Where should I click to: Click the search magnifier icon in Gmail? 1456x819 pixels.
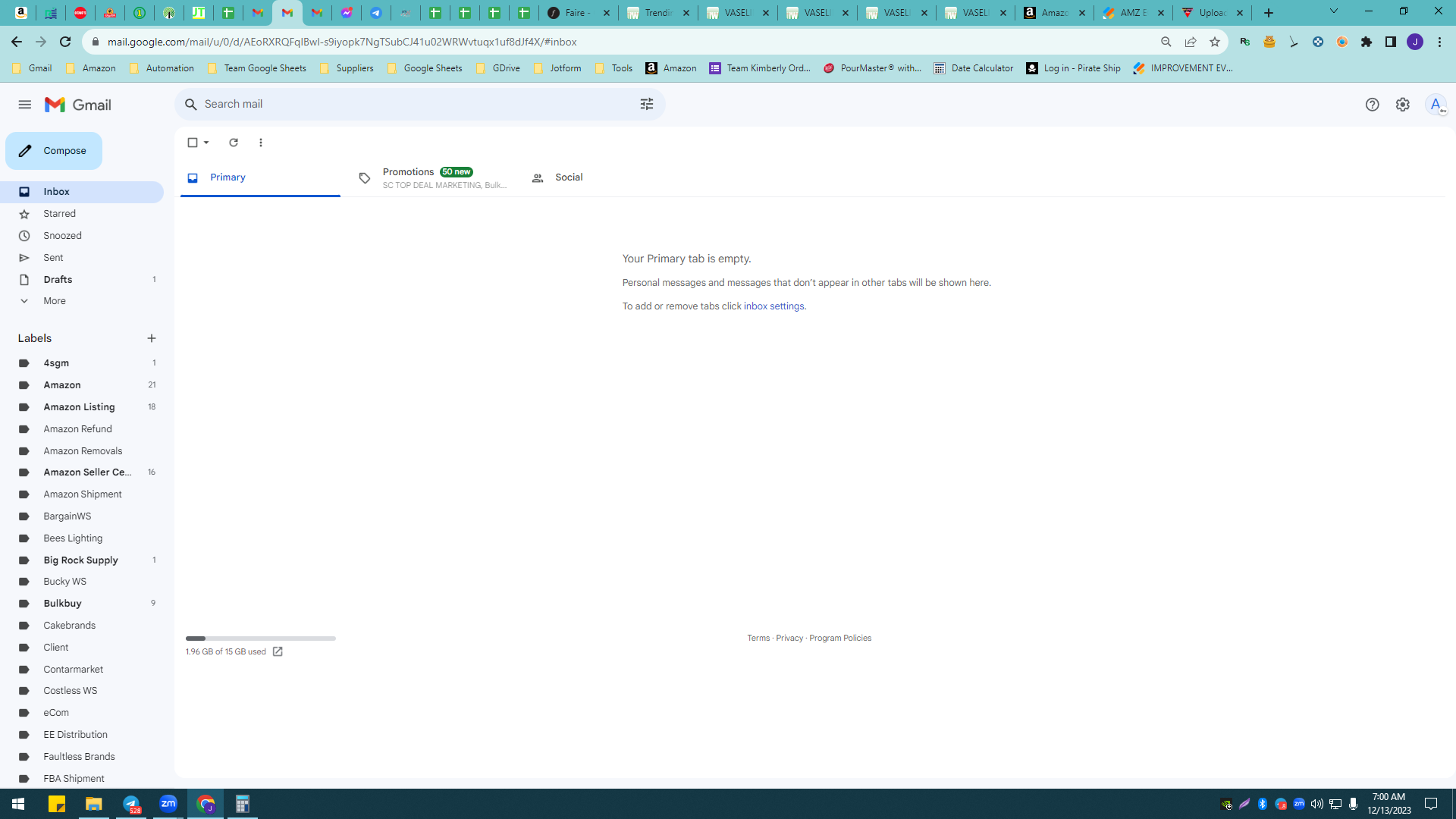pyautogui.click(x=191, y=105)
